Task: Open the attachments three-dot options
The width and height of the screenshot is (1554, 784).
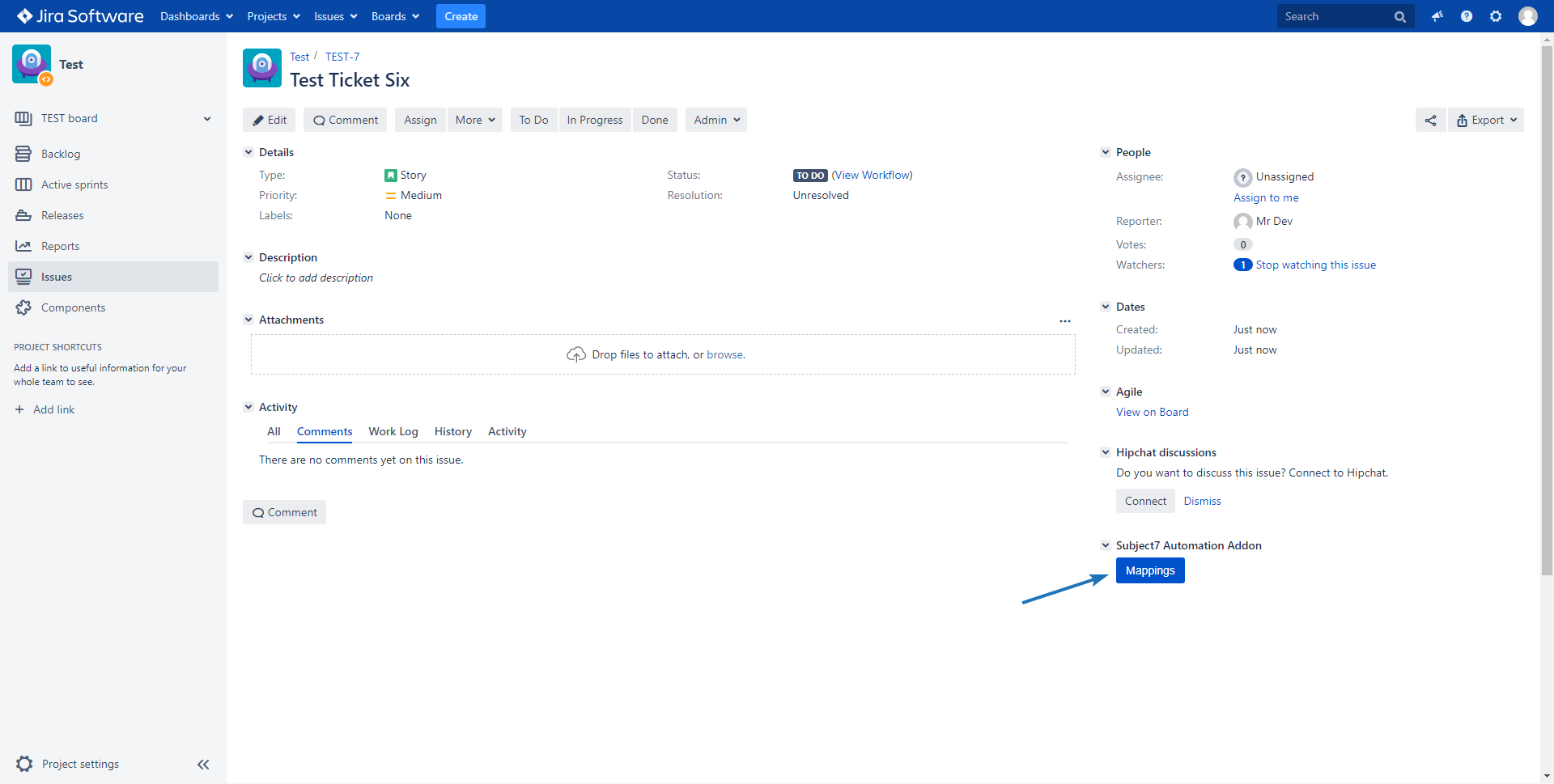Action: point(1065,321)
